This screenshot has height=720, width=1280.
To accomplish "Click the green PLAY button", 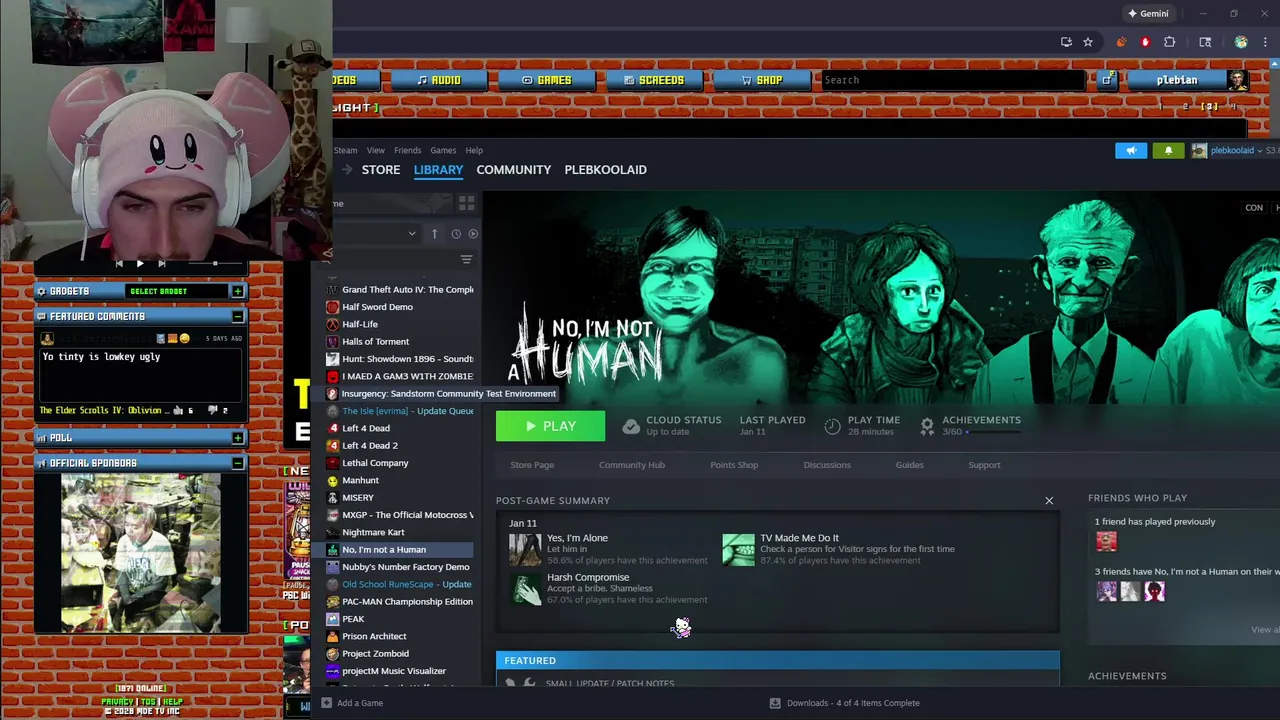I will click(x=550, y=426).
